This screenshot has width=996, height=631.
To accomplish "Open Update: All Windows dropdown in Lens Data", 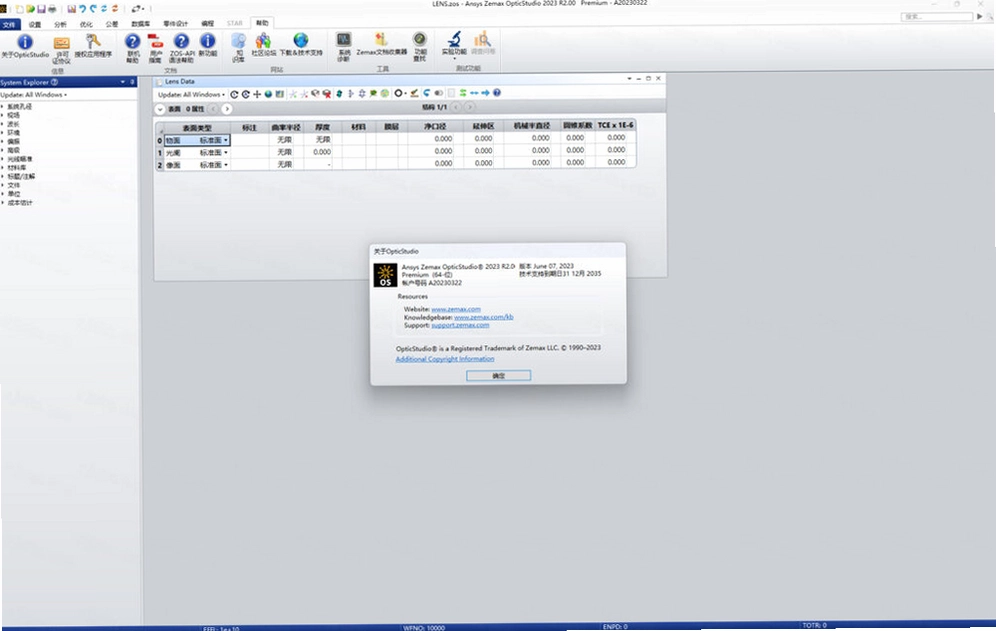I will 191,95.
